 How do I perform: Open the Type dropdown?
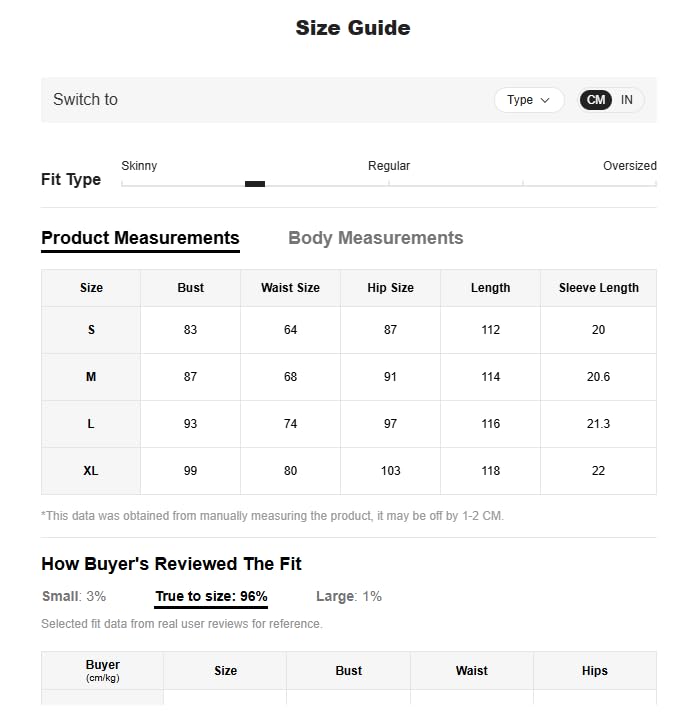(x=528, y=100)
